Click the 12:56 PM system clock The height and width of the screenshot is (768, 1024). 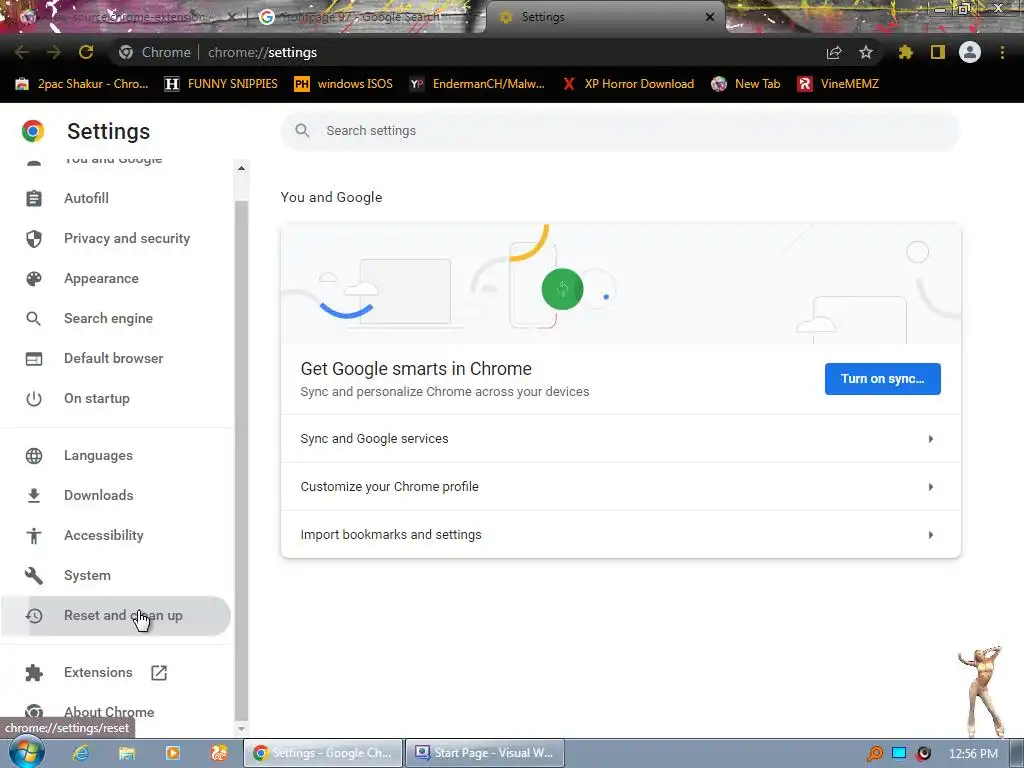973,754
